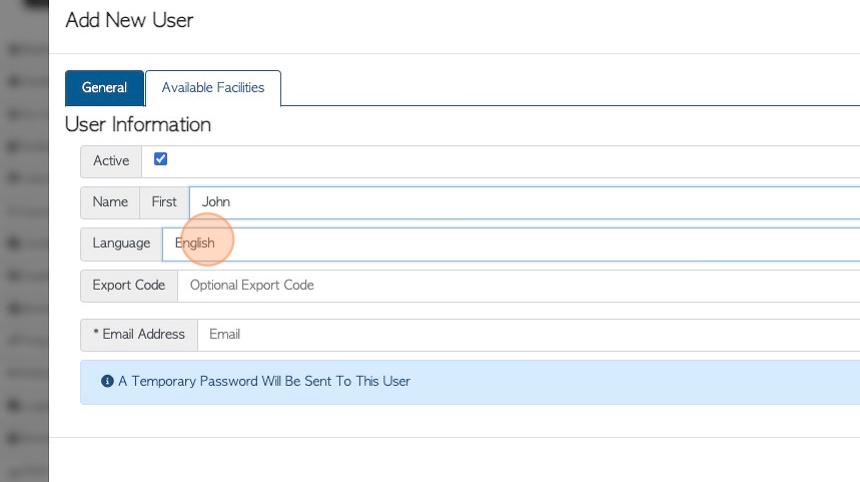This screenshot has width=860, height=482.
Task: Click the Export Code label
Action: tap(129, 286)
